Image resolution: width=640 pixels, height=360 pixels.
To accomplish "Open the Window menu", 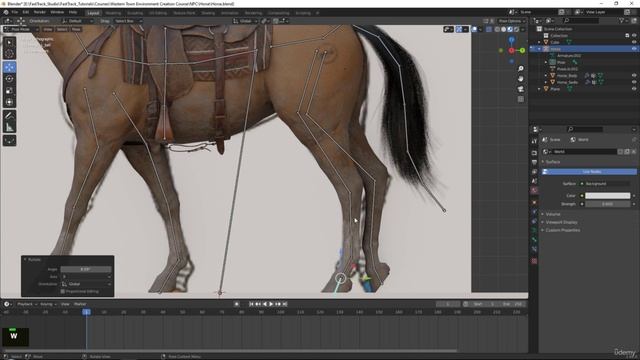I will click(x=57, y=12).
